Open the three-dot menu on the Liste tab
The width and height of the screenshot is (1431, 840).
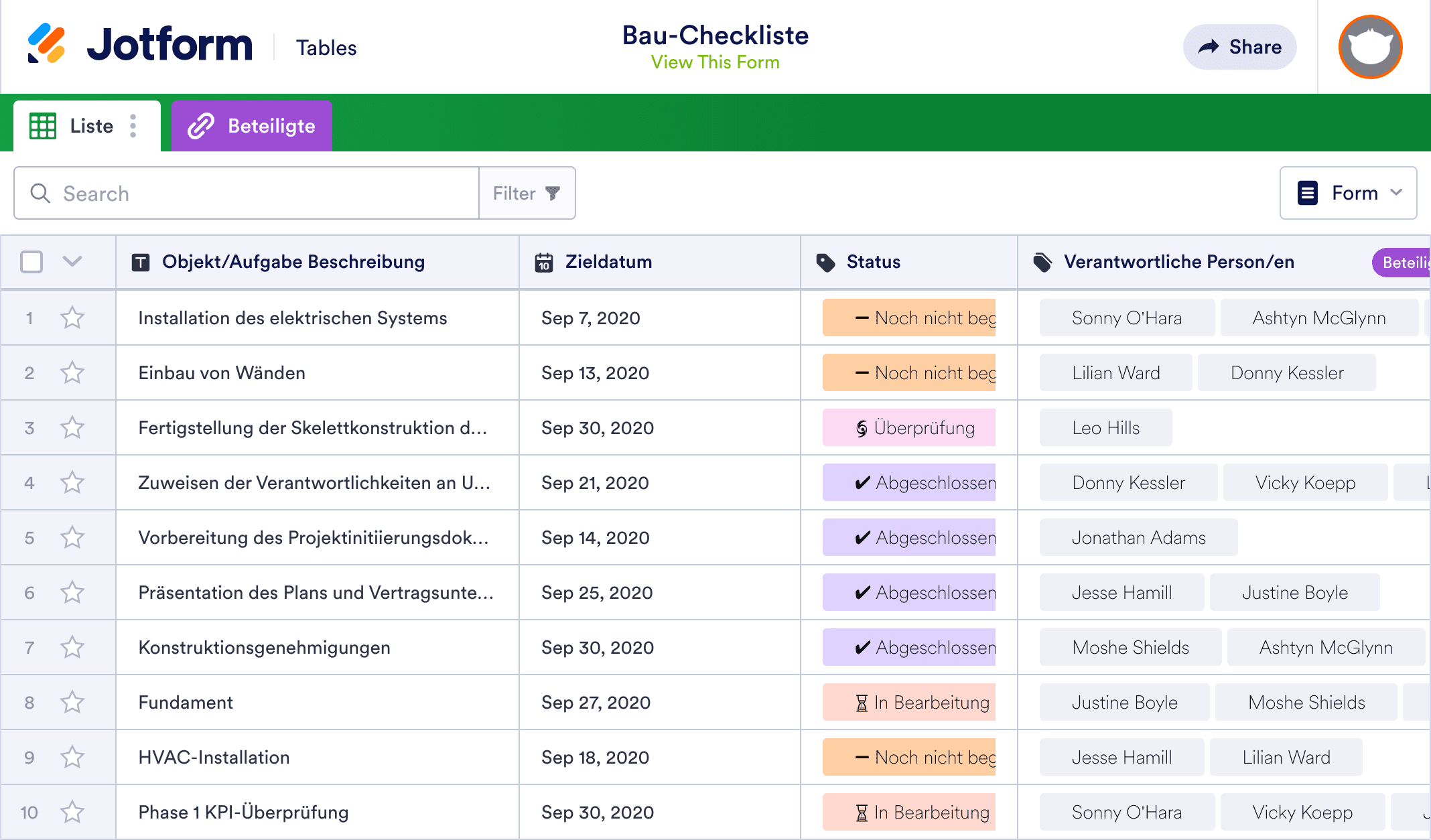[x=133, y=125]
